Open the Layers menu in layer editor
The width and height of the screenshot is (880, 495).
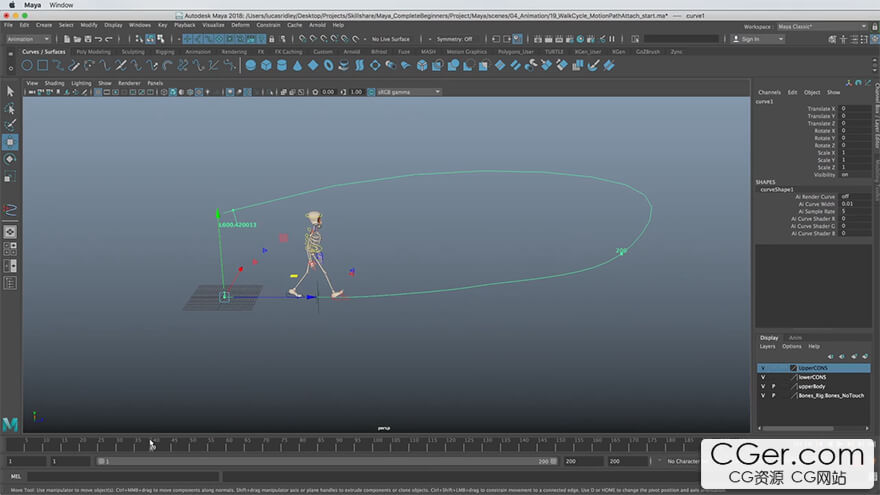767,346
